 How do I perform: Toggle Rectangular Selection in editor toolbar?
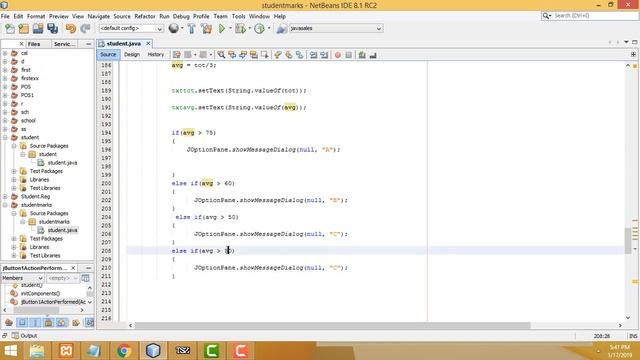click(x=264, y=55)
